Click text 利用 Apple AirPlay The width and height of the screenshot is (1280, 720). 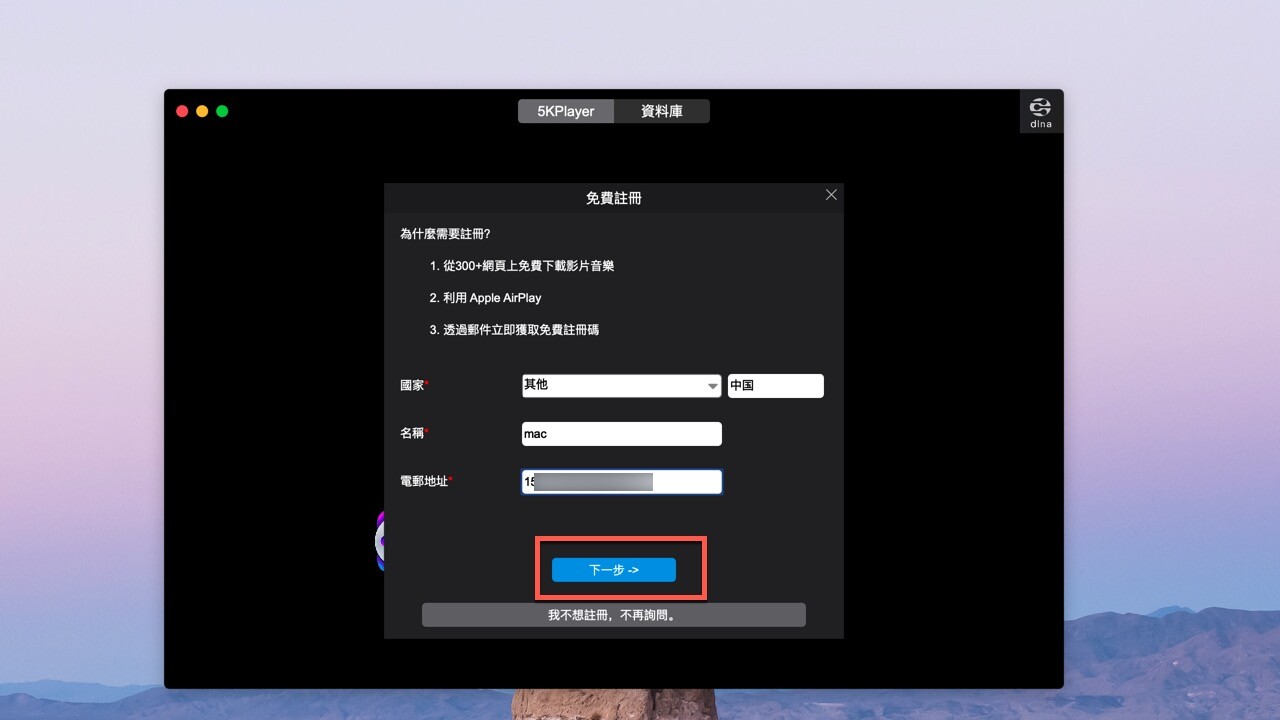492,298
